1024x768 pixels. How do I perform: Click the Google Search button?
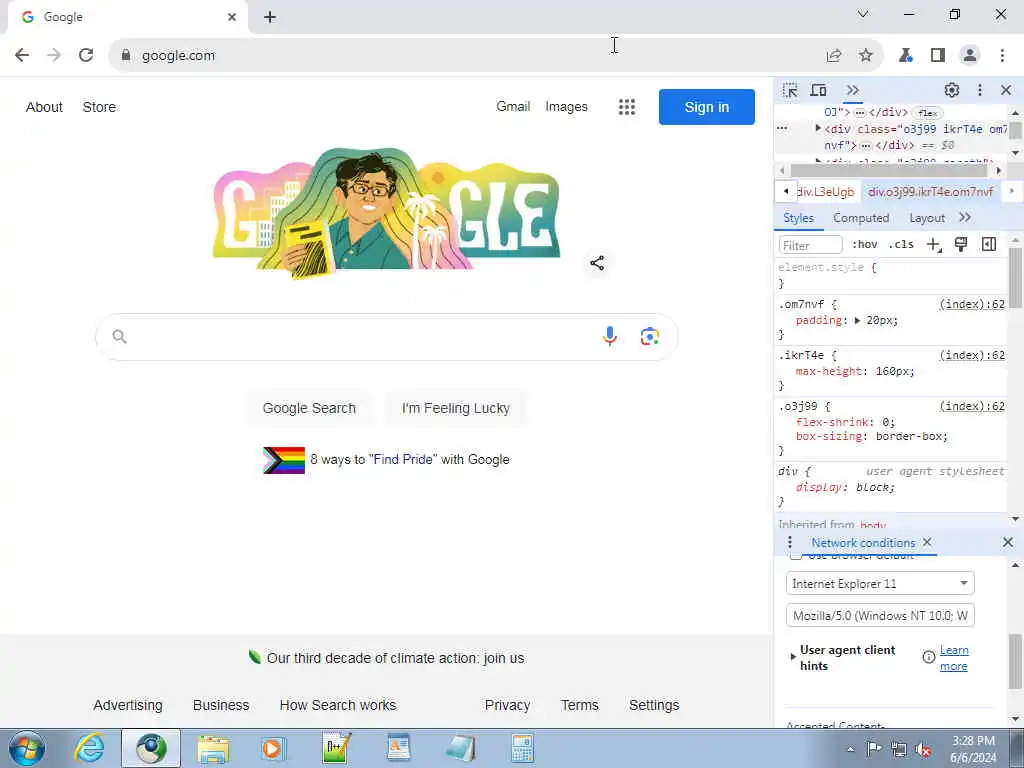tap(309, 408)
